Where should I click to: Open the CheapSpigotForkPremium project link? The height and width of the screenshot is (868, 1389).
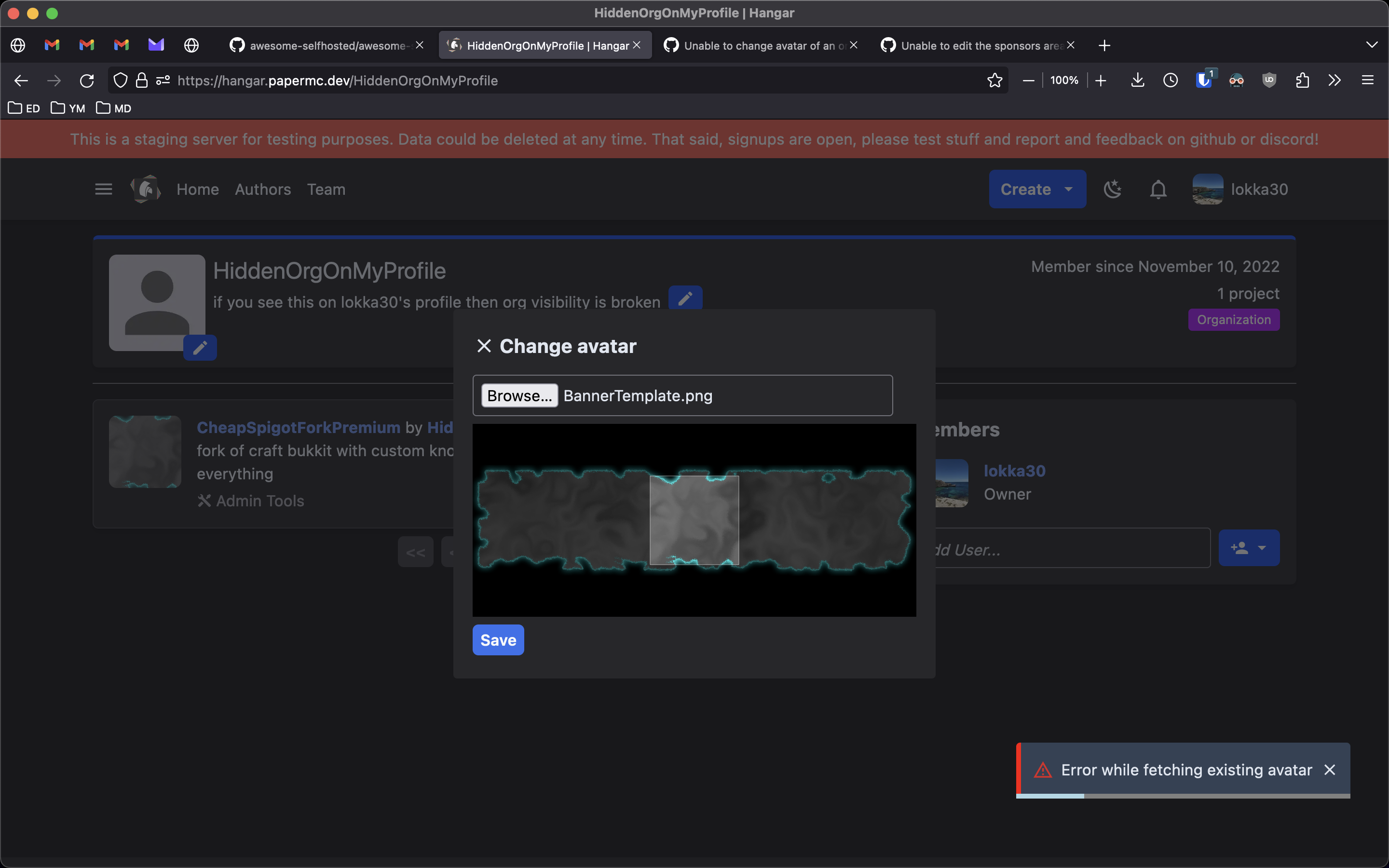[299, 427]
